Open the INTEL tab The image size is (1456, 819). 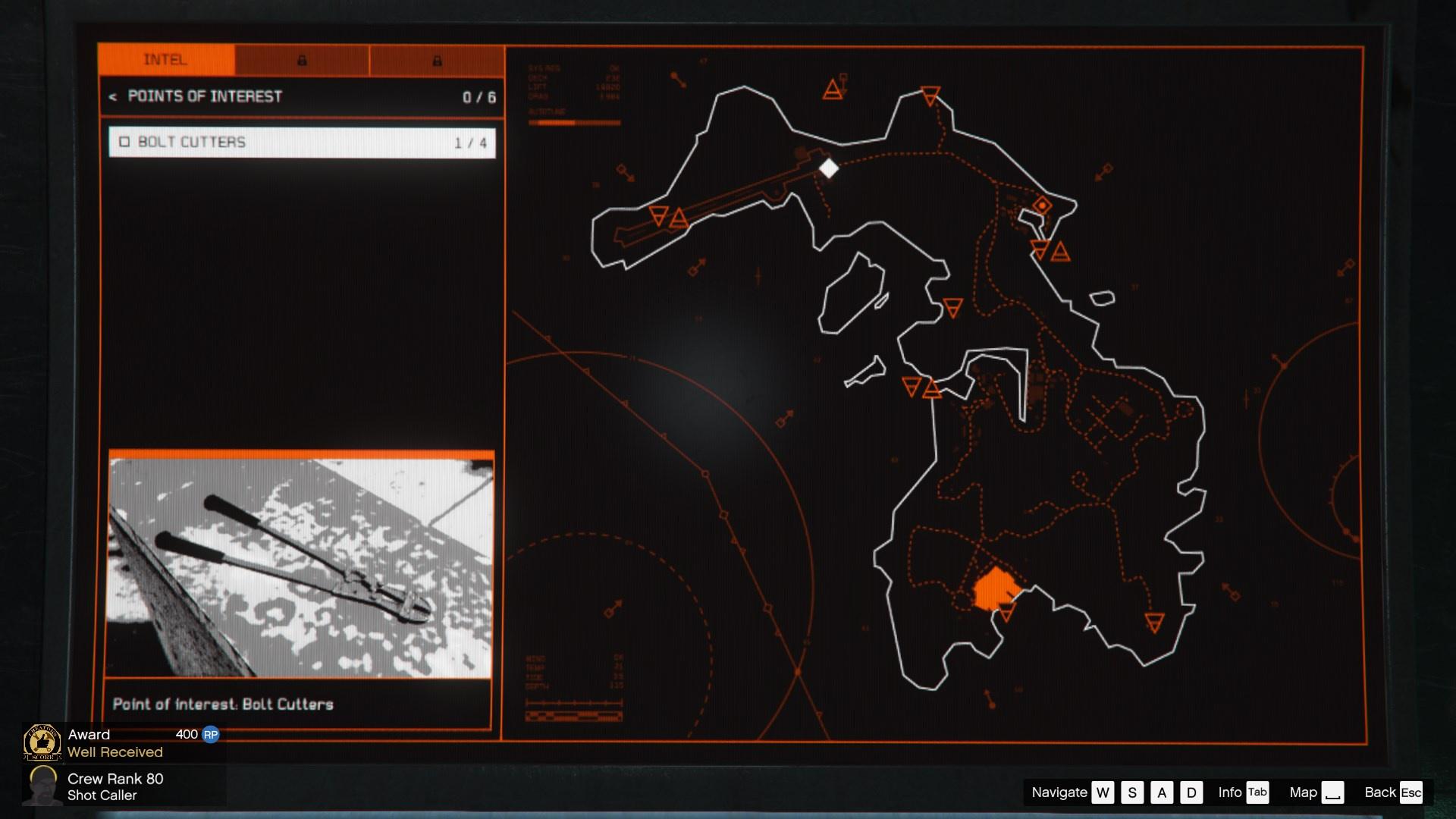coord(166,60)
